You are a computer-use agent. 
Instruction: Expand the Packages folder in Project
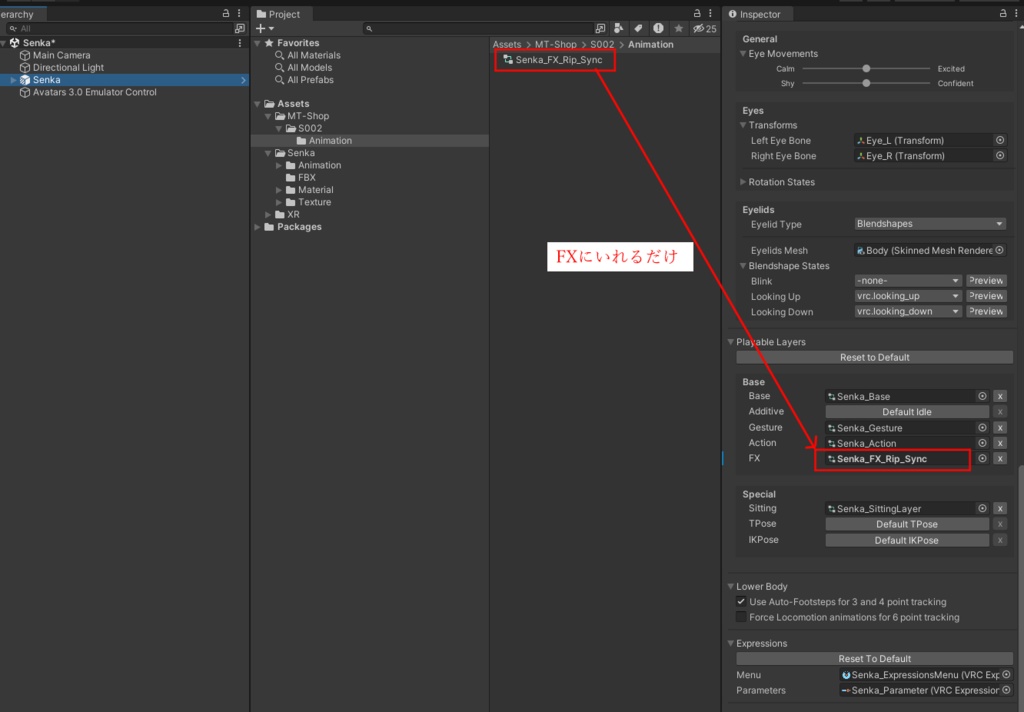click(257, 227)
